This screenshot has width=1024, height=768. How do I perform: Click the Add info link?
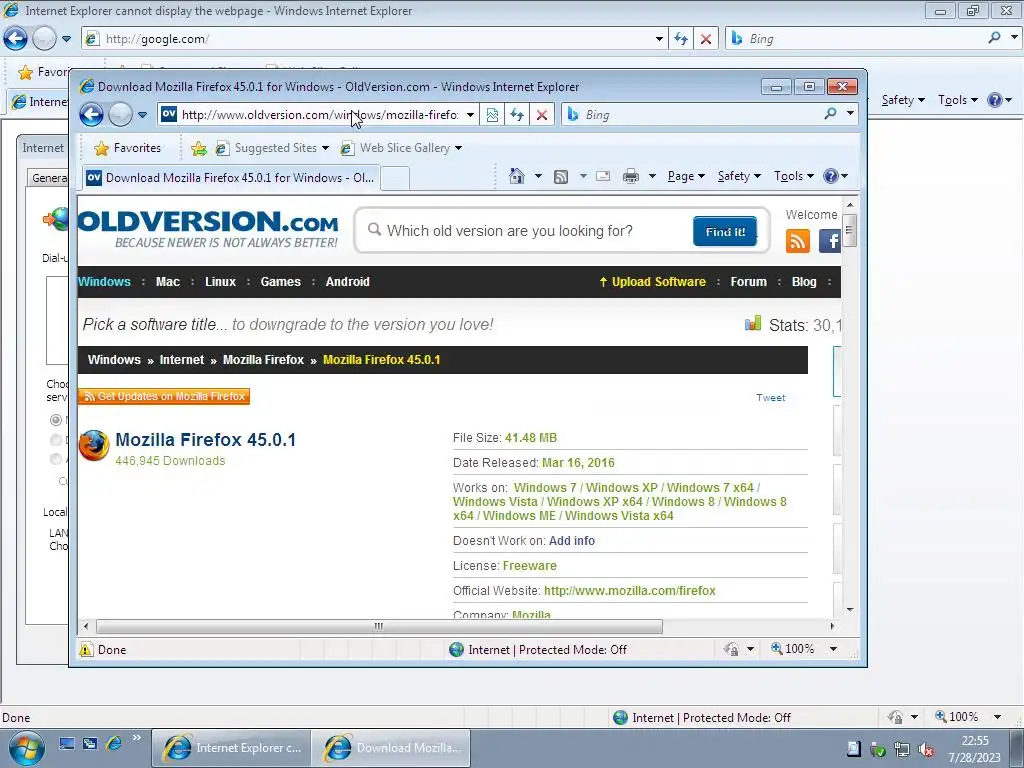pyautogui.click(x=572, y=541)
